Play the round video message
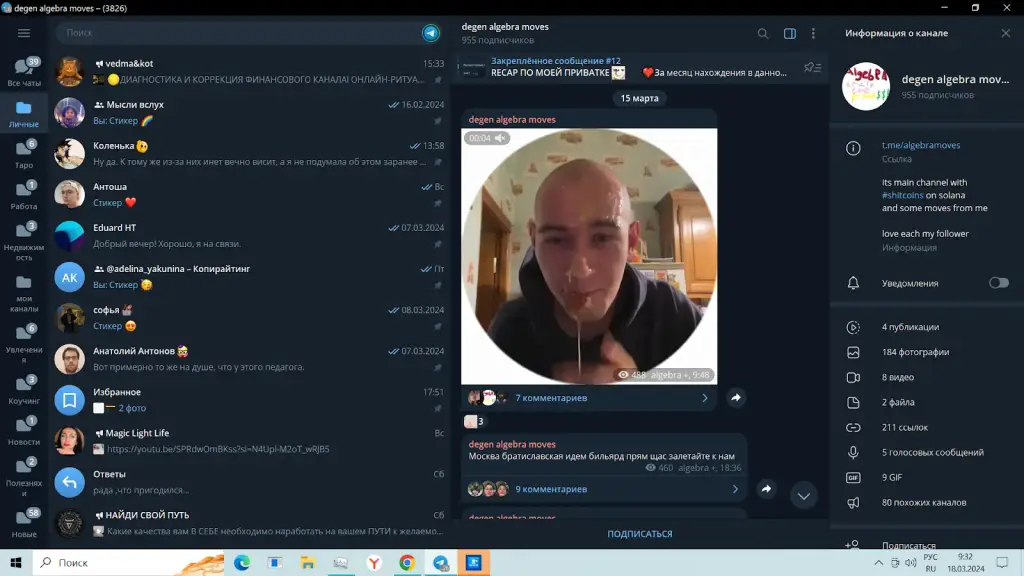 (x=589, y=256)
